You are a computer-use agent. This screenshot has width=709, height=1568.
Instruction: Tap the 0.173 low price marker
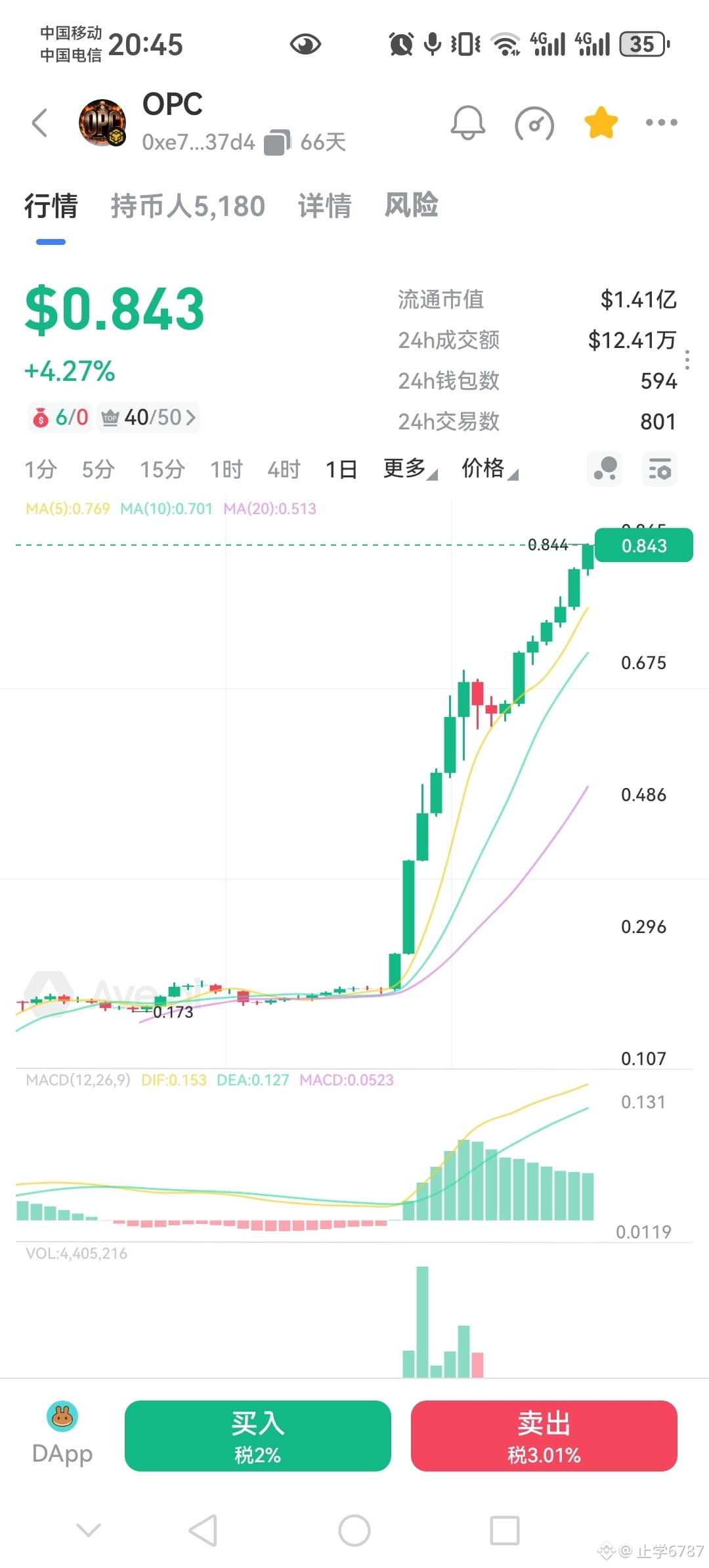173,1012
